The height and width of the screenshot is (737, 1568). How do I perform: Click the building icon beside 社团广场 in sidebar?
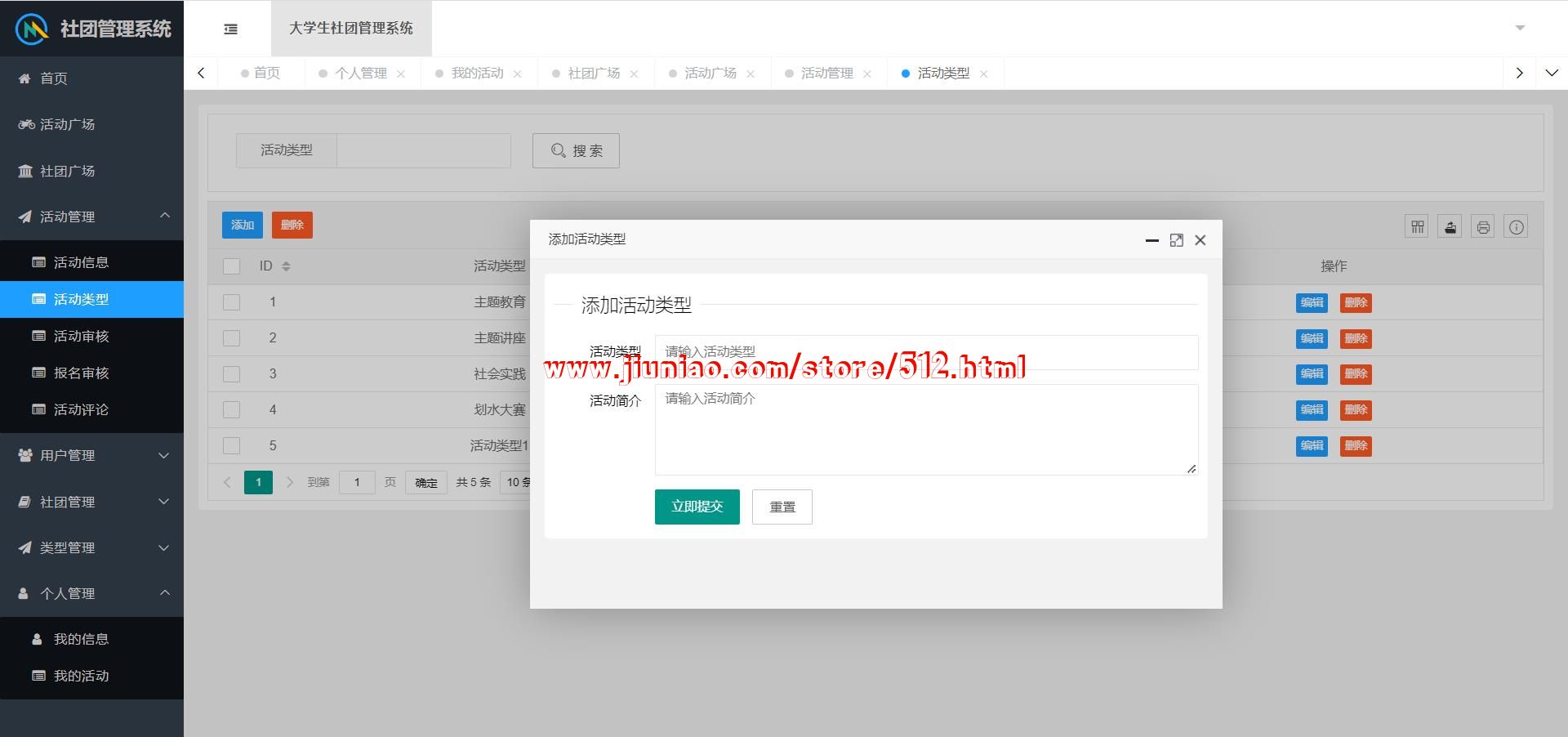25,171
